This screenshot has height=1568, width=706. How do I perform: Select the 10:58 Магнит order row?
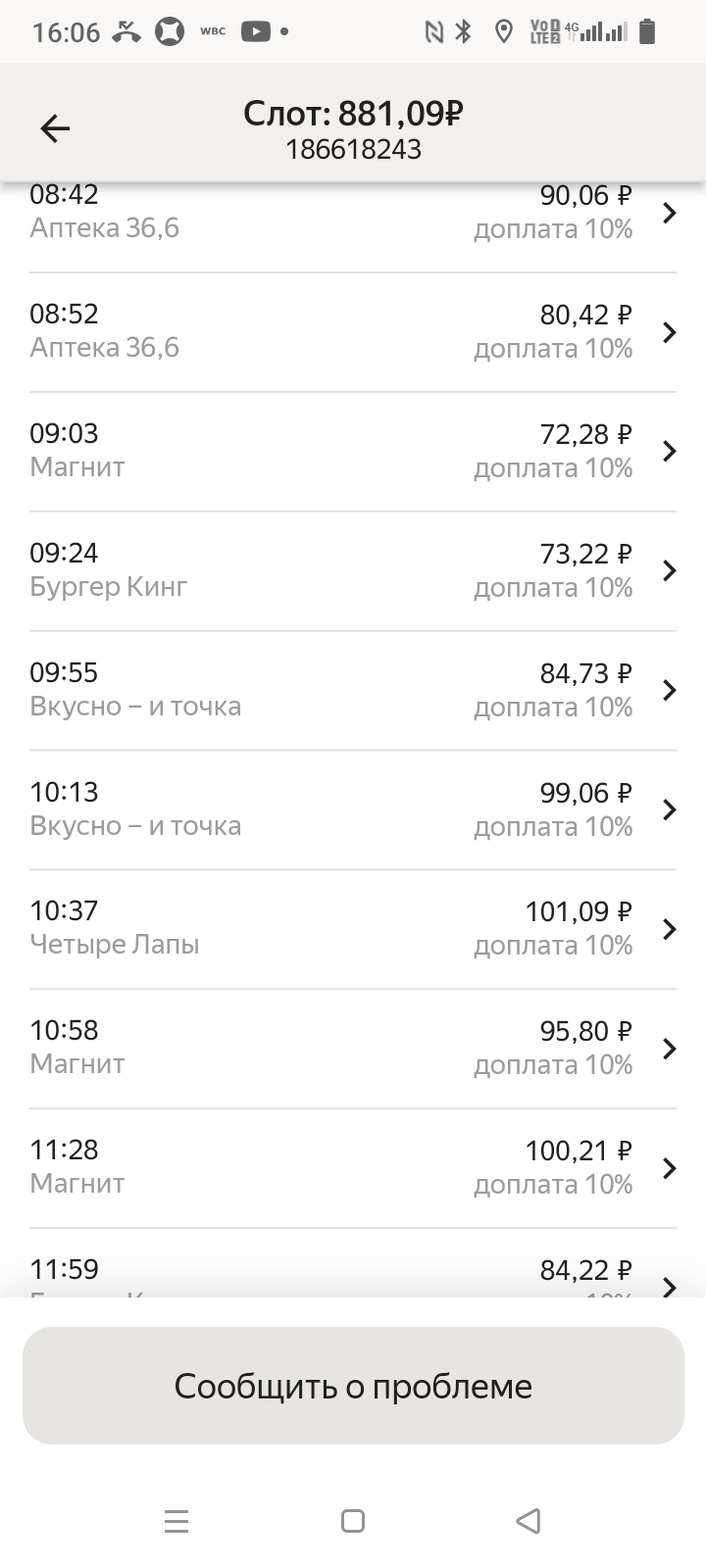353,1049
